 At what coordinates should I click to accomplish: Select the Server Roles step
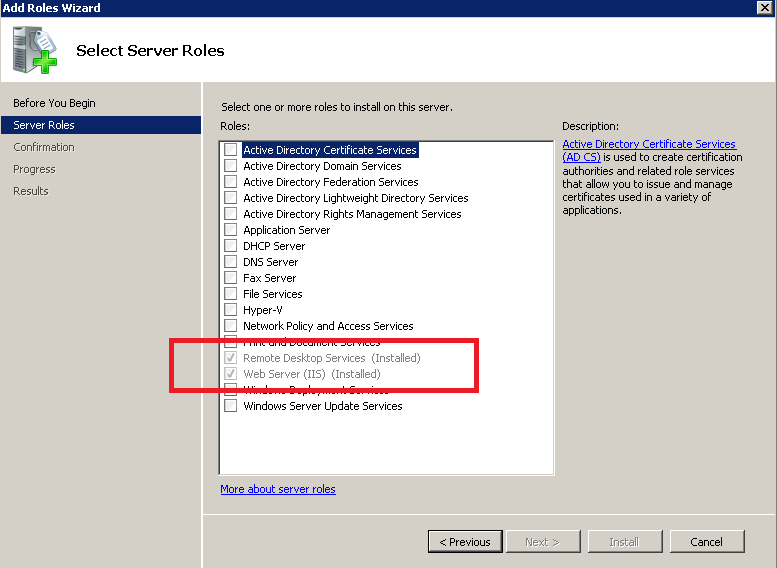pos(101,125)
